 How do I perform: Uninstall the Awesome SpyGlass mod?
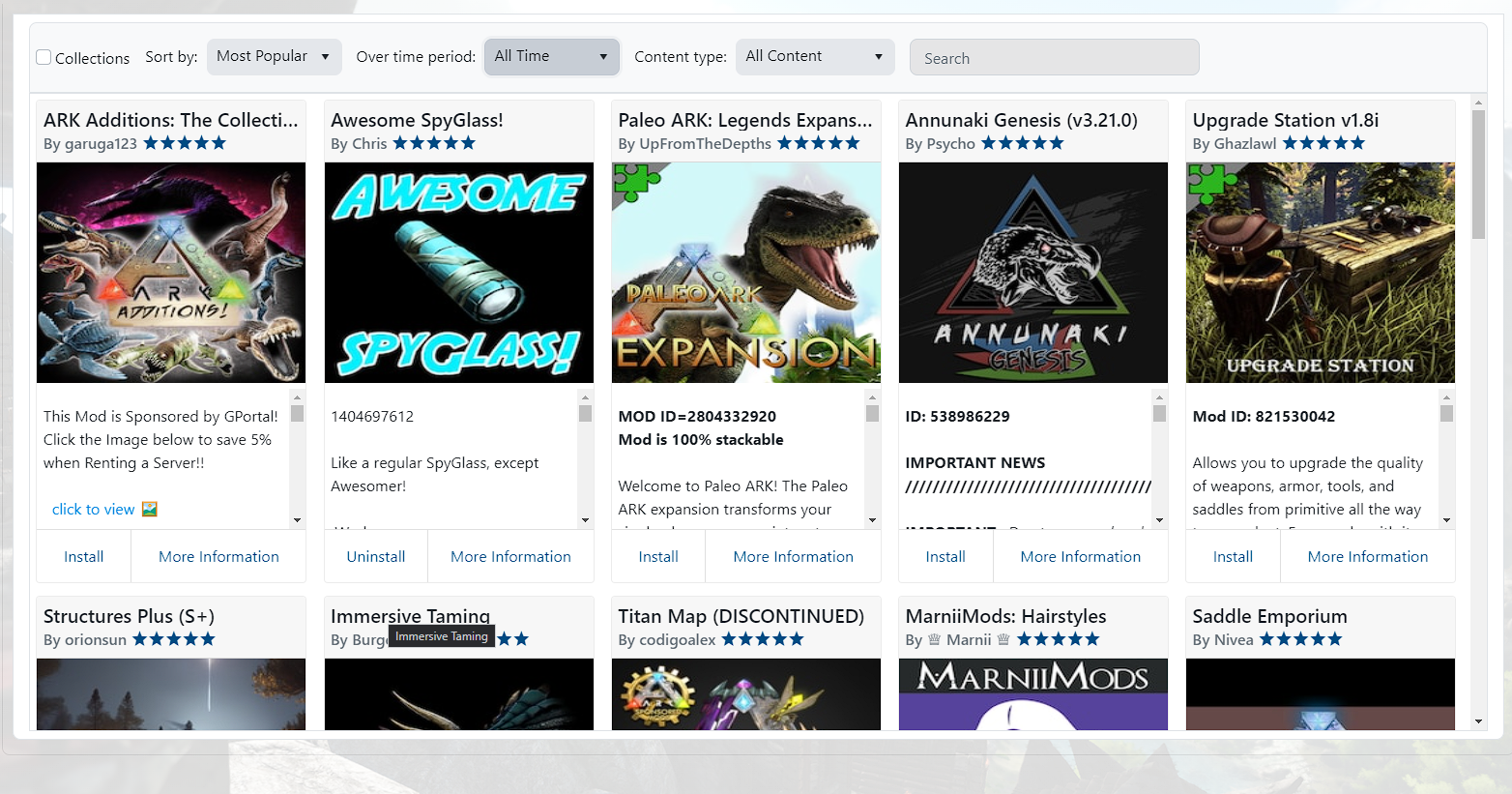[x=376, y=556]
